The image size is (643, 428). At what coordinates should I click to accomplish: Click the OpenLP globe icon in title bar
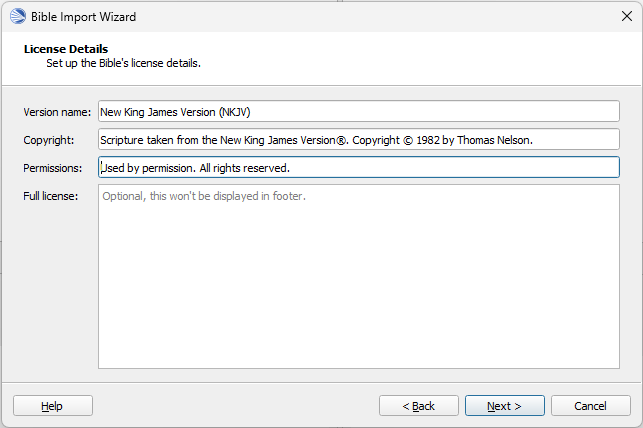click(18, 16)
